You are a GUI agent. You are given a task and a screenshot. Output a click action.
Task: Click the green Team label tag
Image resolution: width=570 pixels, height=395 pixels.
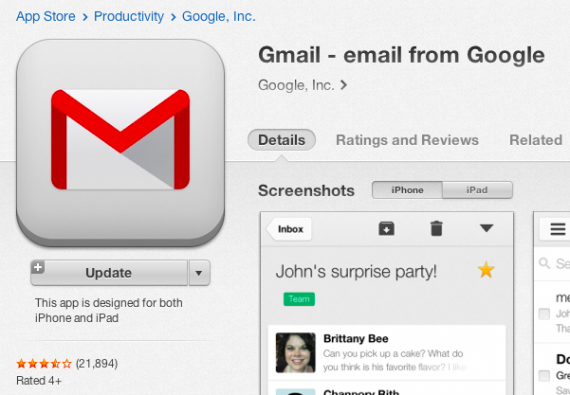tap(299, 299)
